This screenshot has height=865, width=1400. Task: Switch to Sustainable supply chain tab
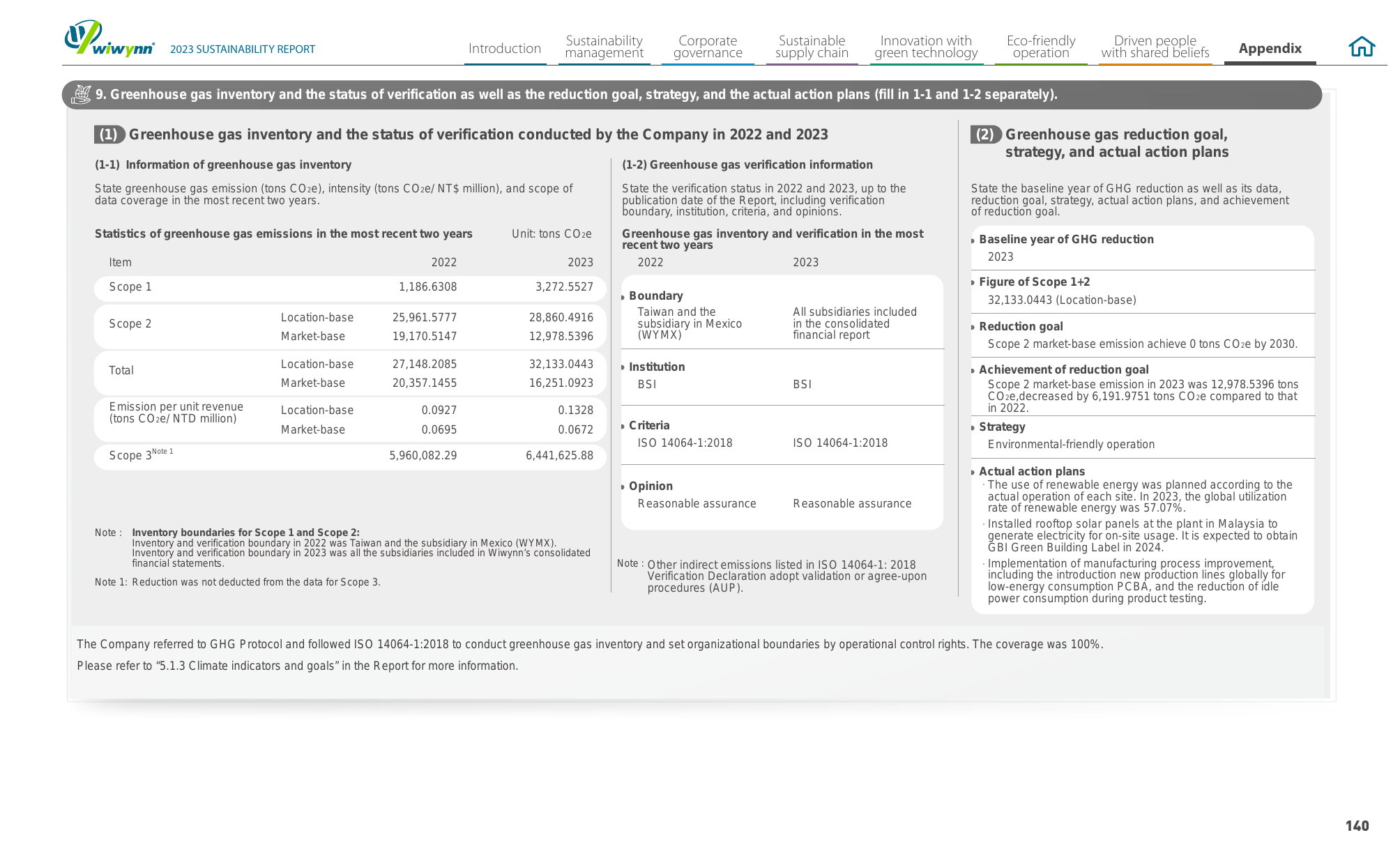click(x=812, y=47)
